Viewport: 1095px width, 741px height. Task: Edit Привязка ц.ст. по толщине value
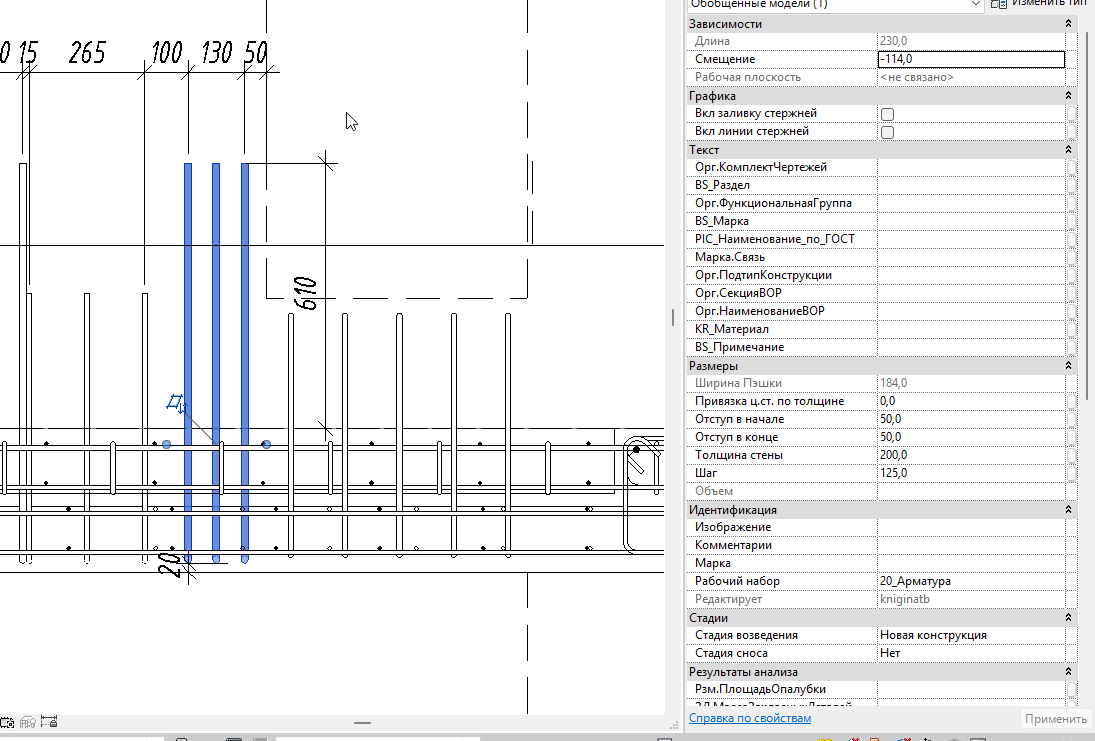[x=971, y=401]
